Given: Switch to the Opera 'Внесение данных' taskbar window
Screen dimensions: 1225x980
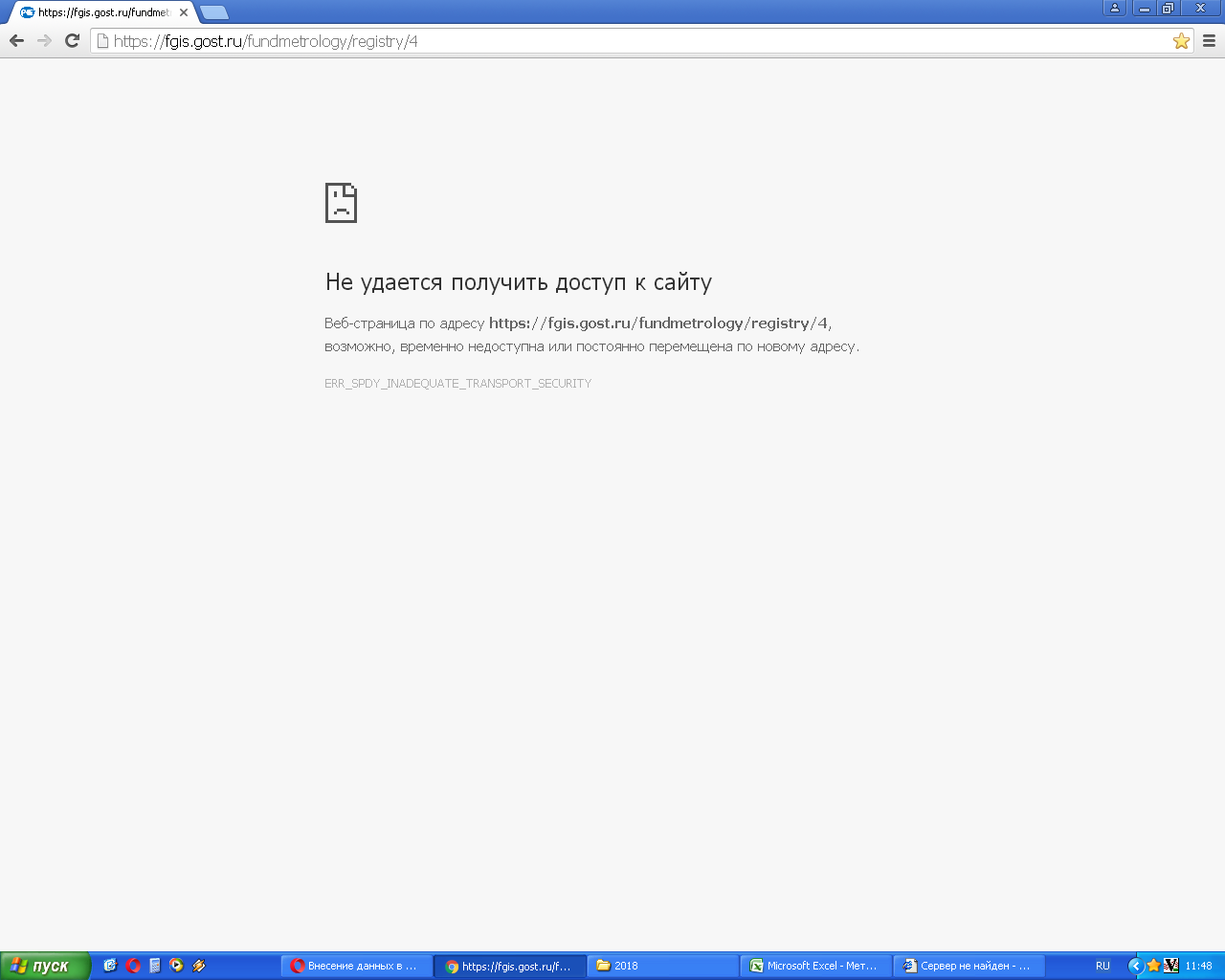Looking at the screenshot, I should 356,966.
